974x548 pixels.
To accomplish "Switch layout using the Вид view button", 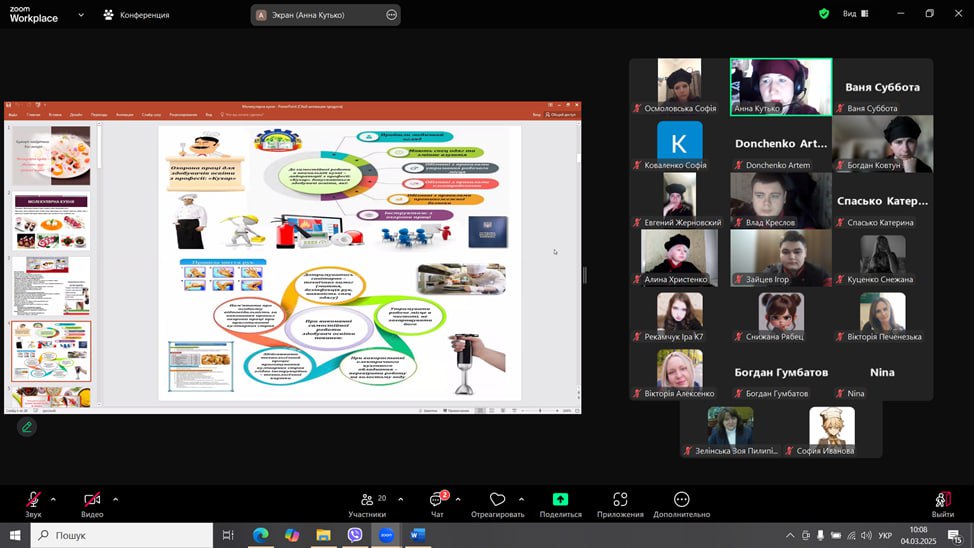I will pos(855,14).
